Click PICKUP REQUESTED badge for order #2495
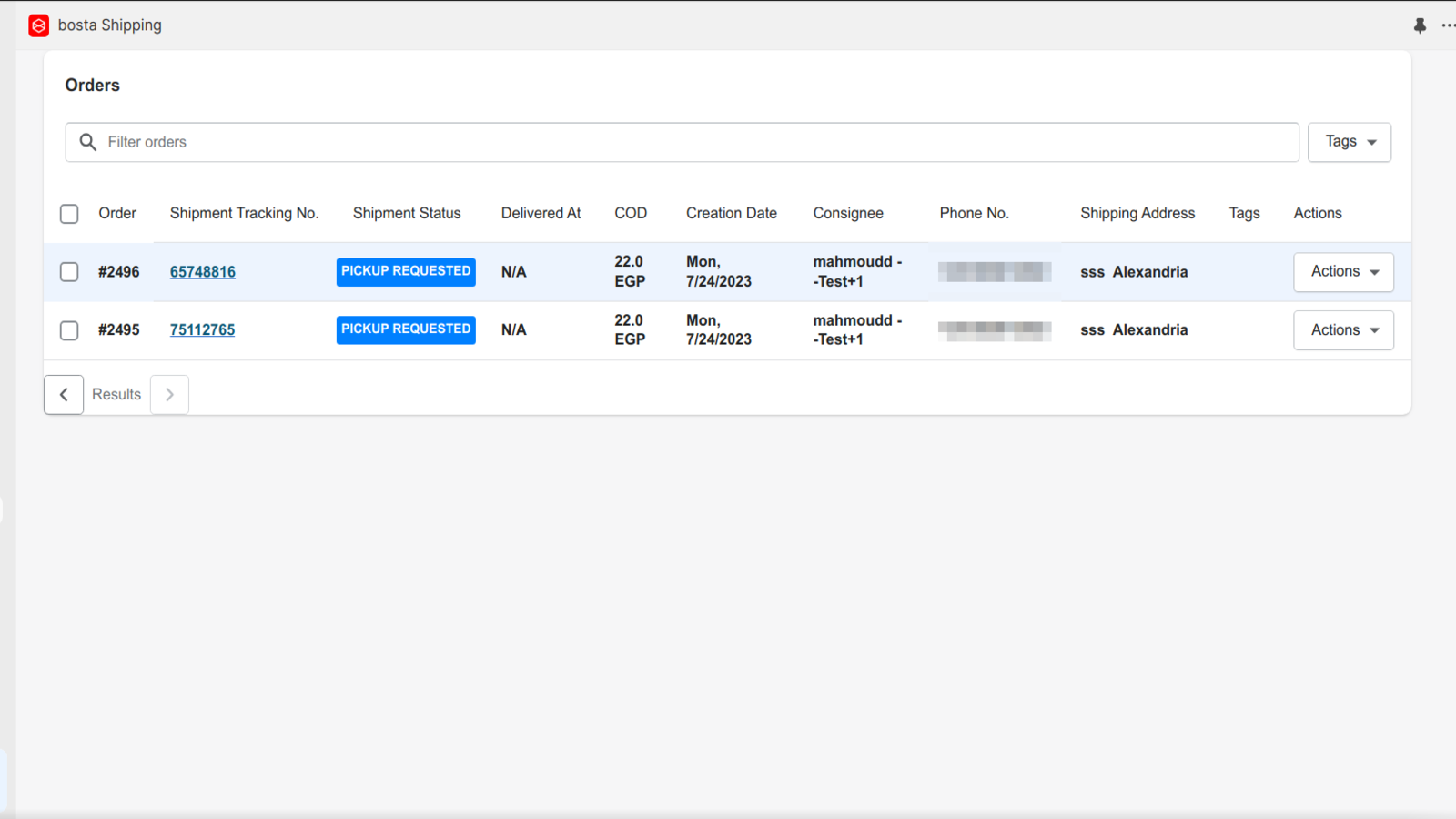This screenshot has height=819, width=1456. pos(406,329)
